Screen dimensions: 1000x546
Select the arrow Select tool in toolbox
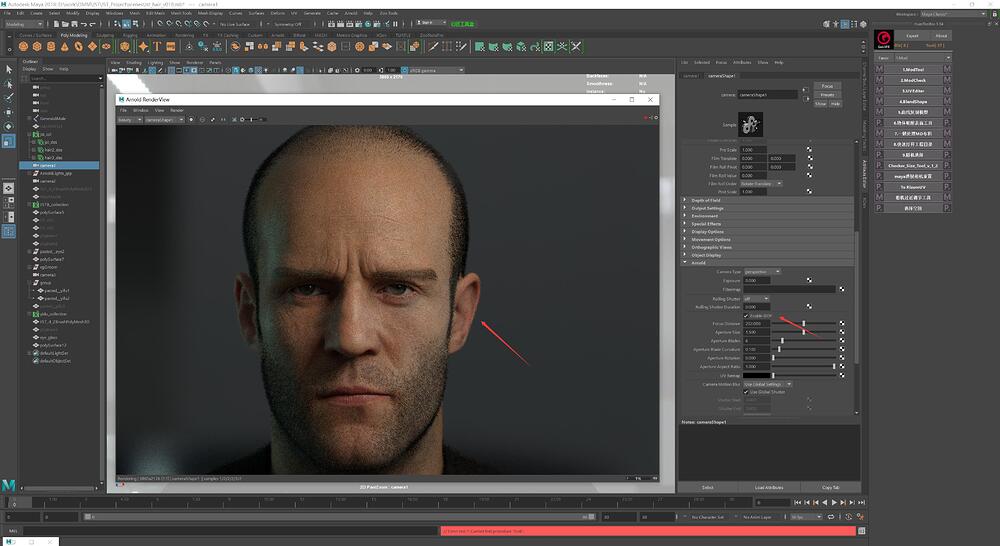pos(9,69)
